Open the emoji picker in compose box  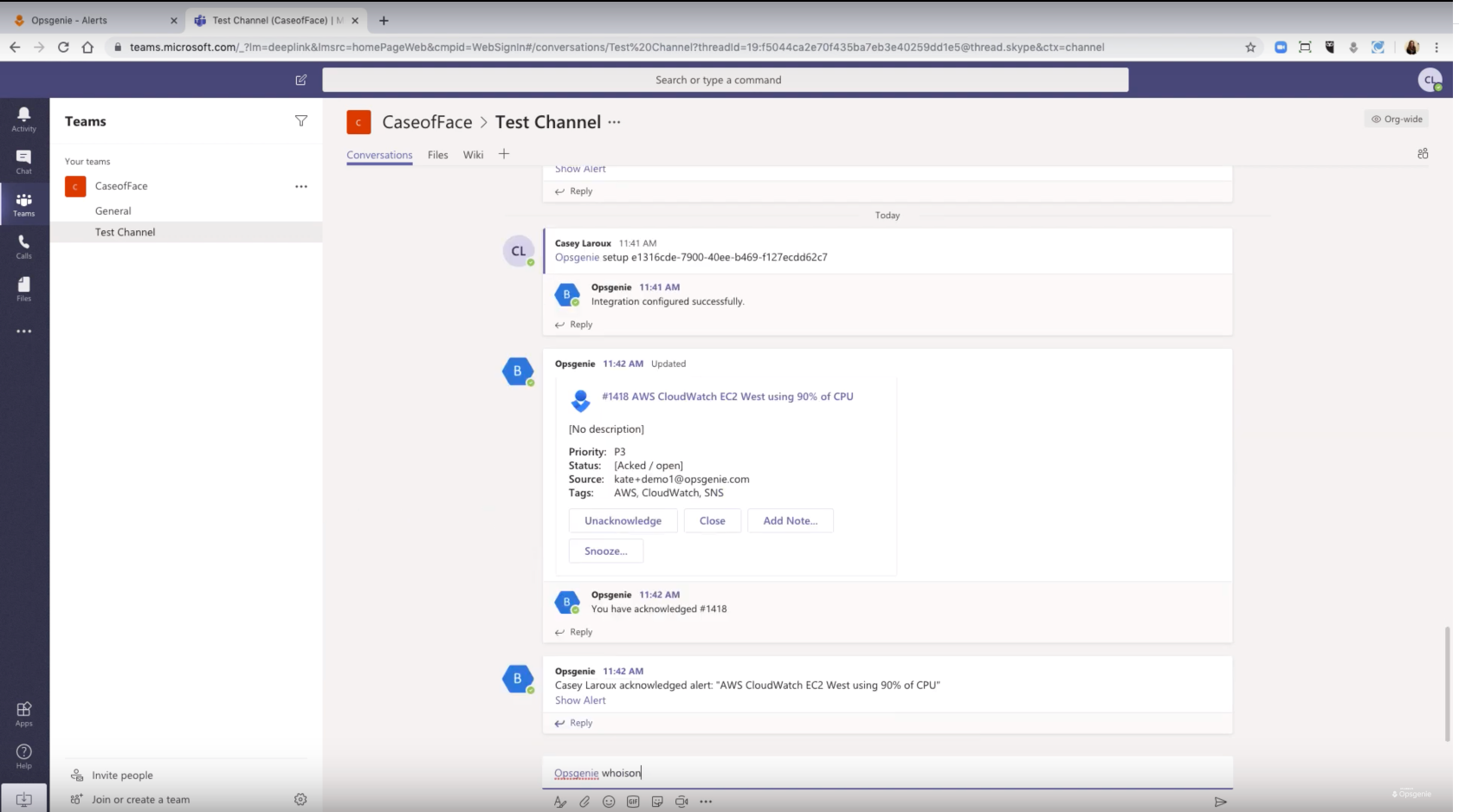tap(609, 802)
